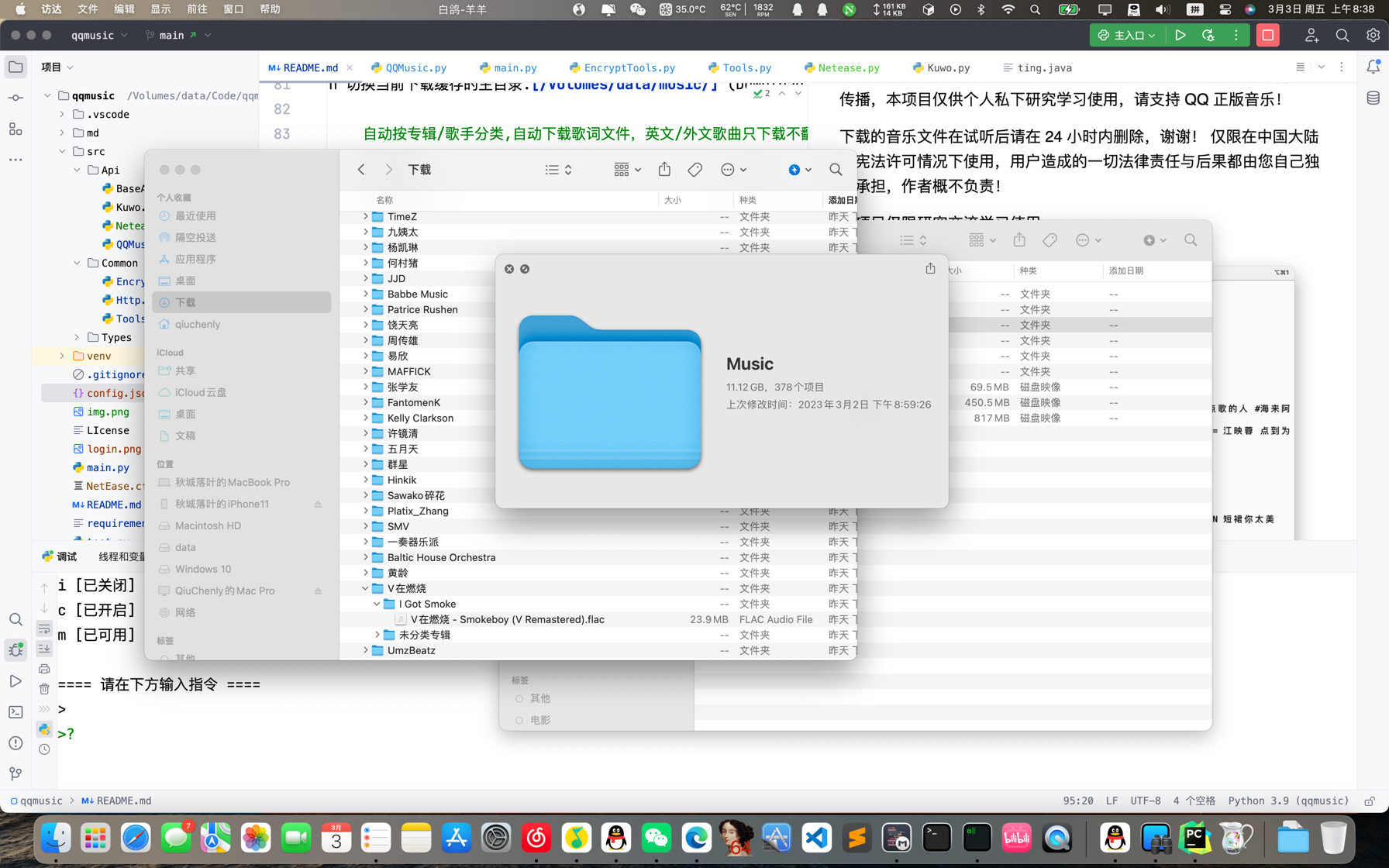Click the Python 3.9 interpreter in status bar

1288,801
